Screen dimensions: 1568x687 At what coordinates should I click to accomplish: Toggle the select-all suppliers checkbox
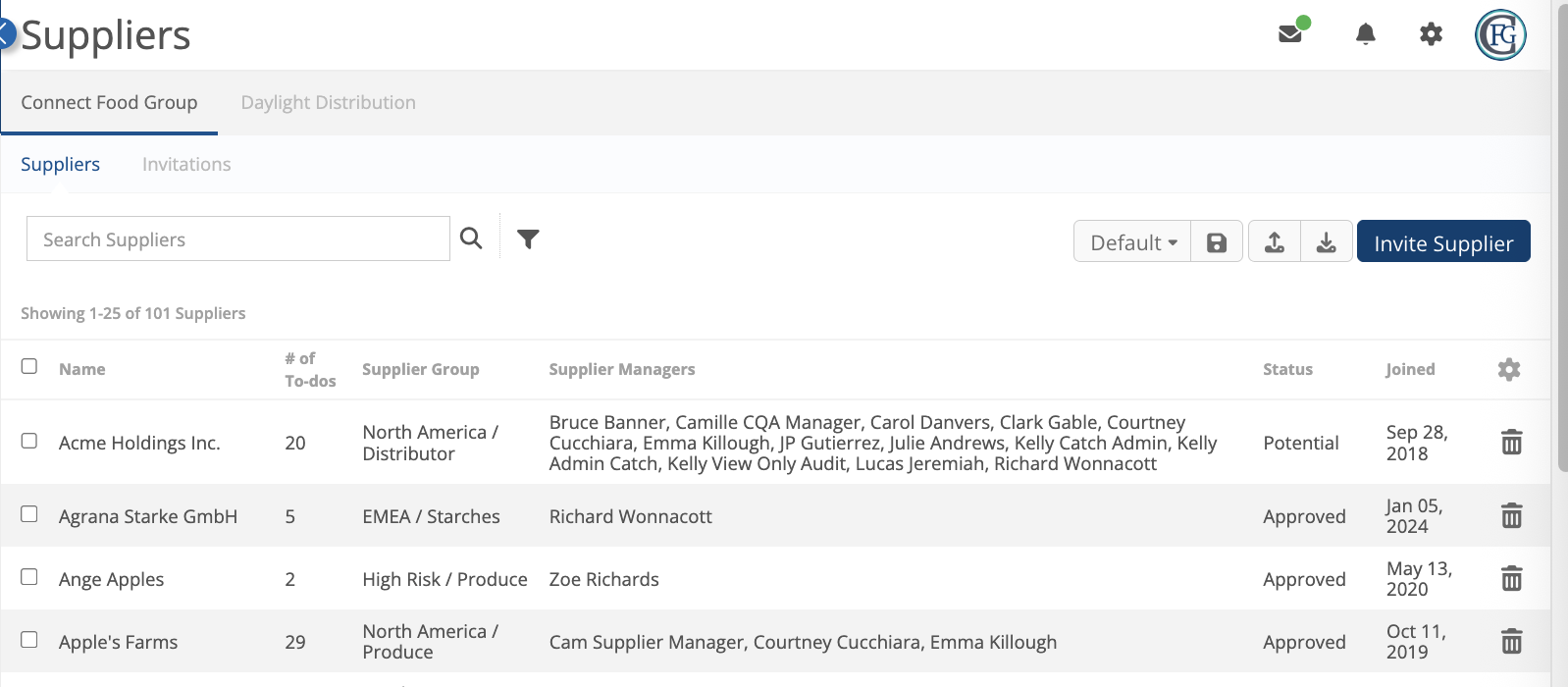(29, 366)
